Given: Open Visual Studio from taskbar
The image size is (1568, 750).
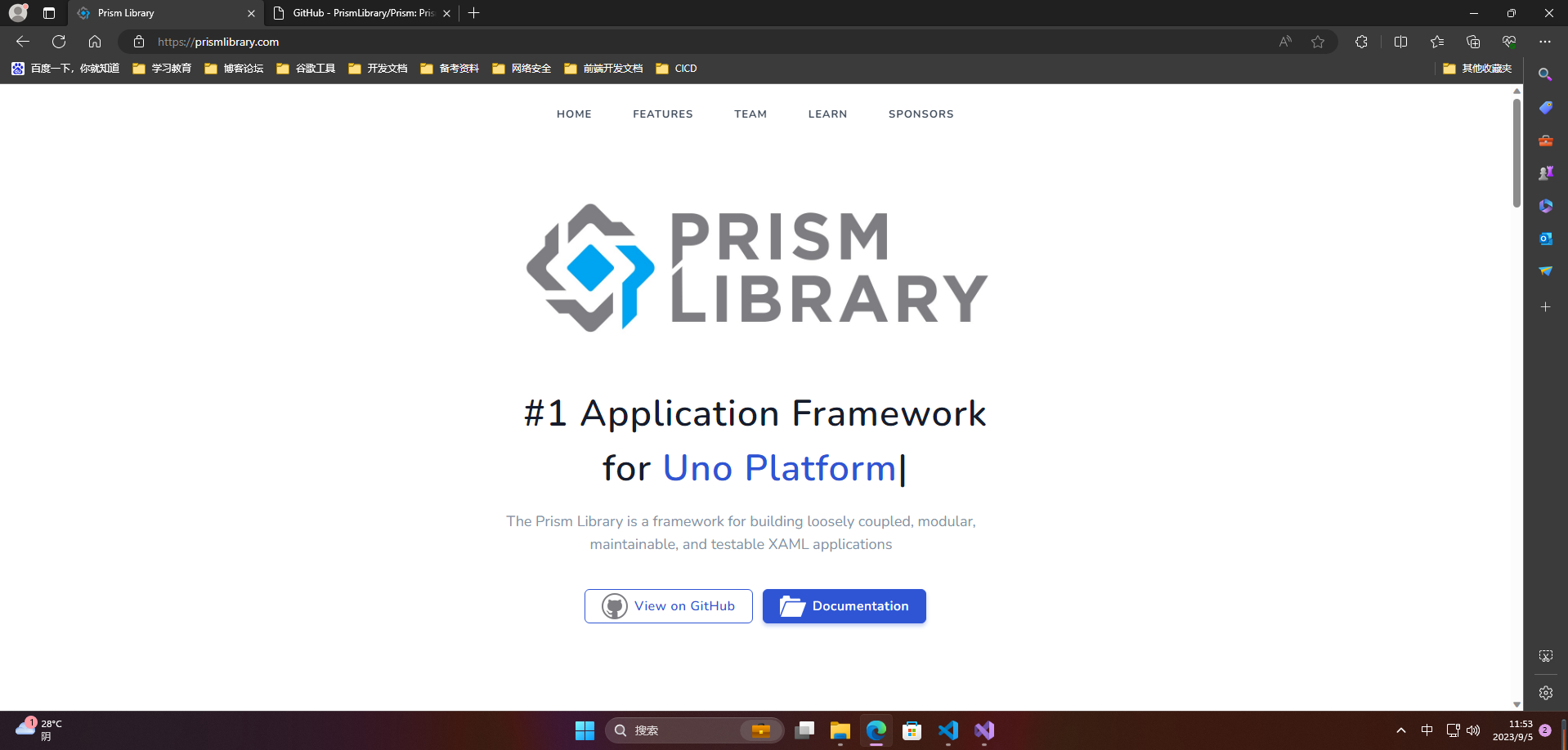Looking at the screenshot, I should tap(984, 730).
